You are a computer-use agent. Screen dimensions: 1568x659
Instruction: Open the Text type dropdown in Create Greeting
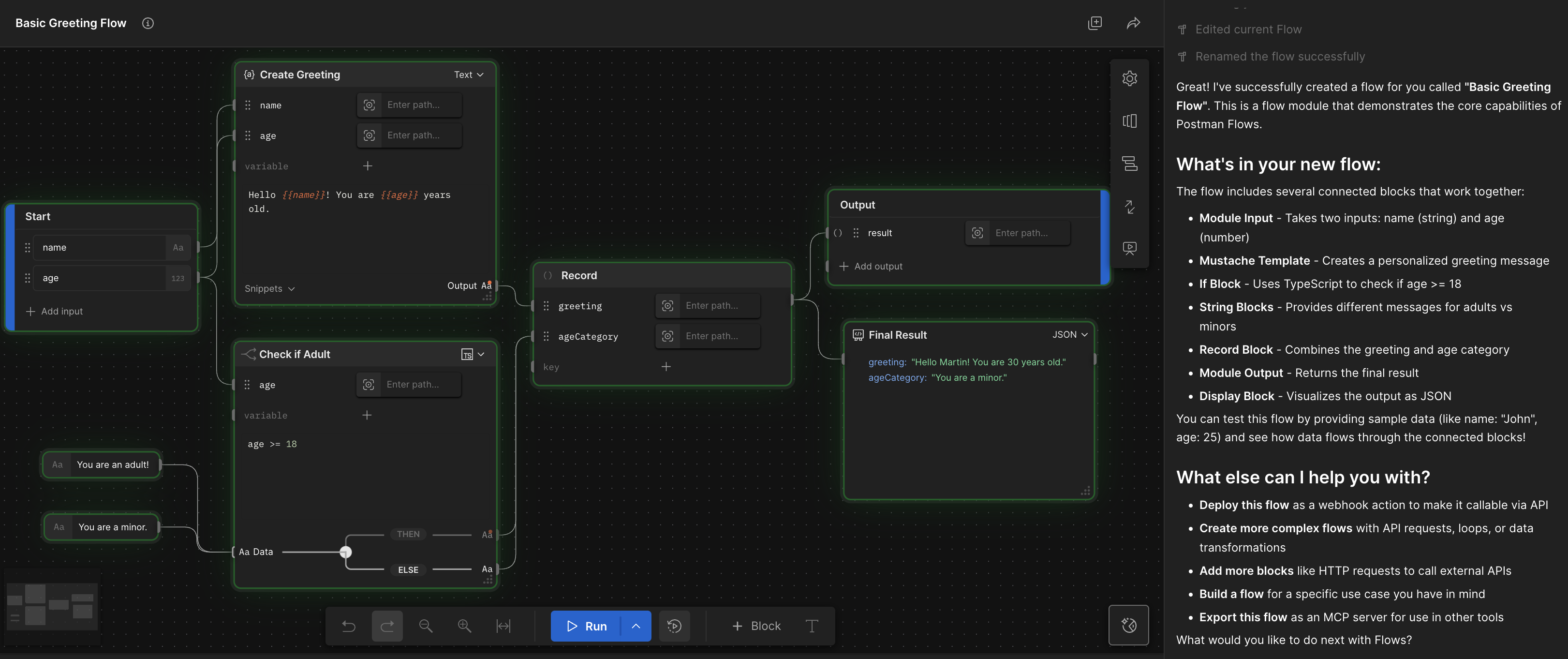(x=469, y=75)
